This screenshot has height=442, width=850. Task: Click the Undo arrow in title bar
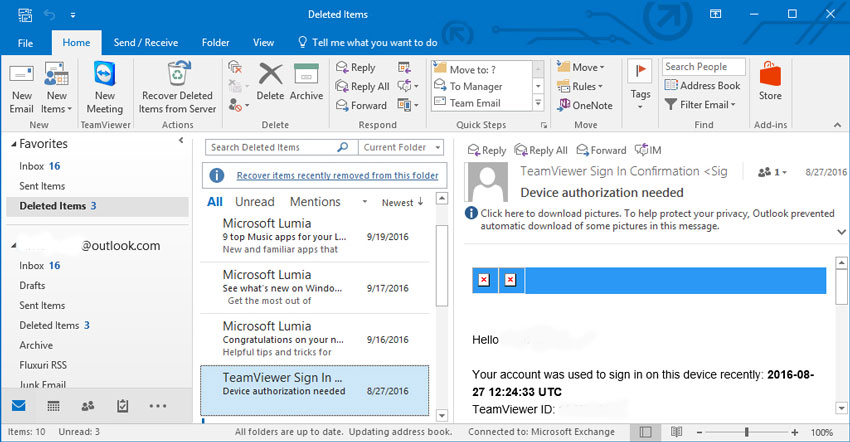(49, 15)
